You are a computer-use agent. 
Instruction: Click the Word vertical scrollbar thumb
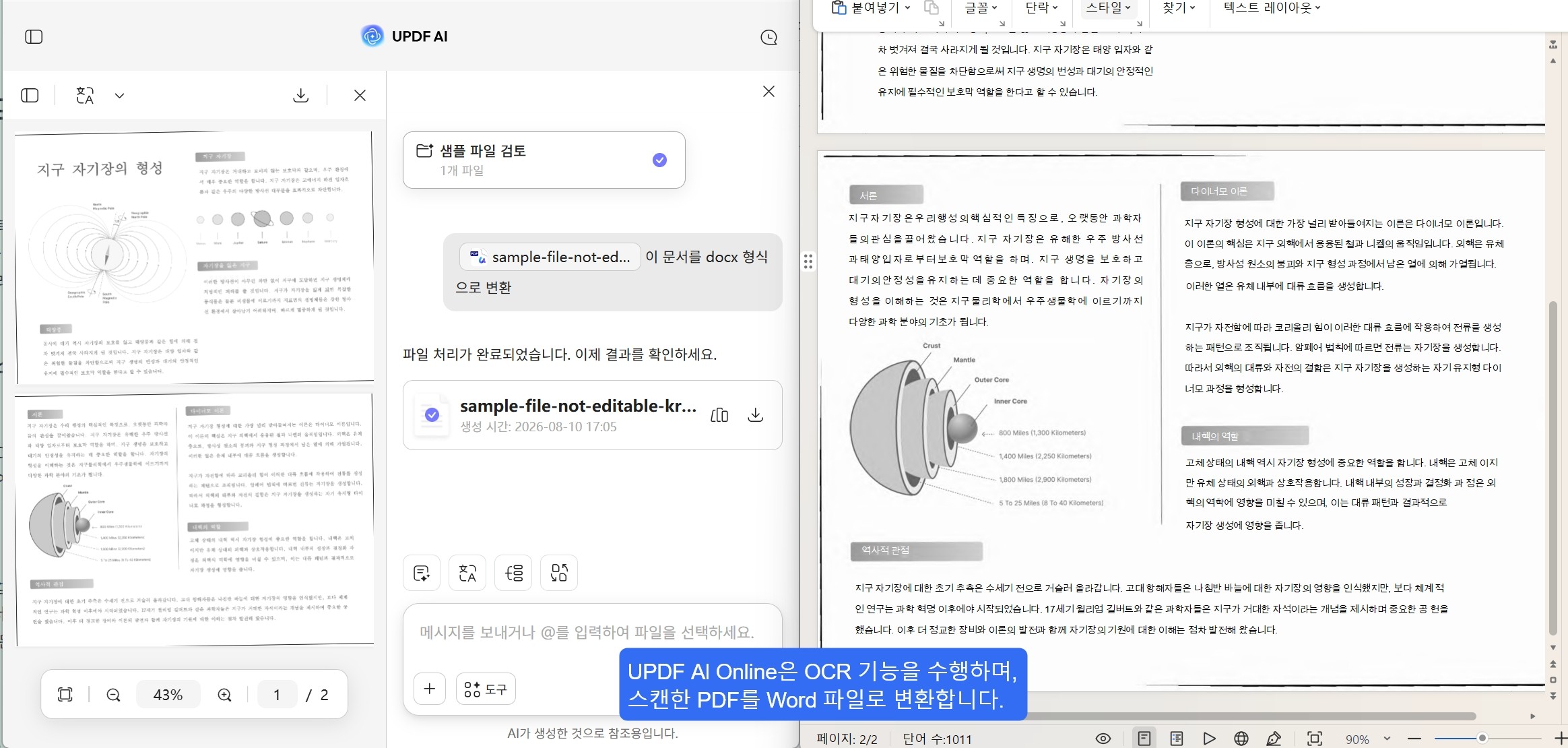[1553, 468]
